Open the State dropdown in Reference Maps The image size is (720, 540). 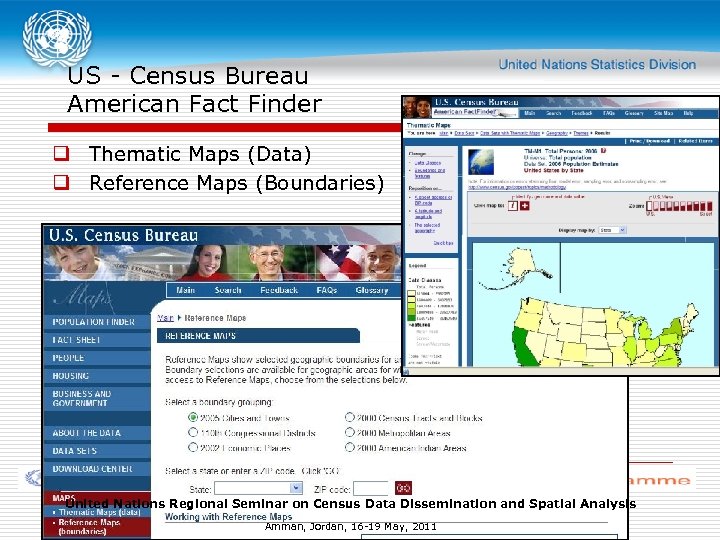259,488
